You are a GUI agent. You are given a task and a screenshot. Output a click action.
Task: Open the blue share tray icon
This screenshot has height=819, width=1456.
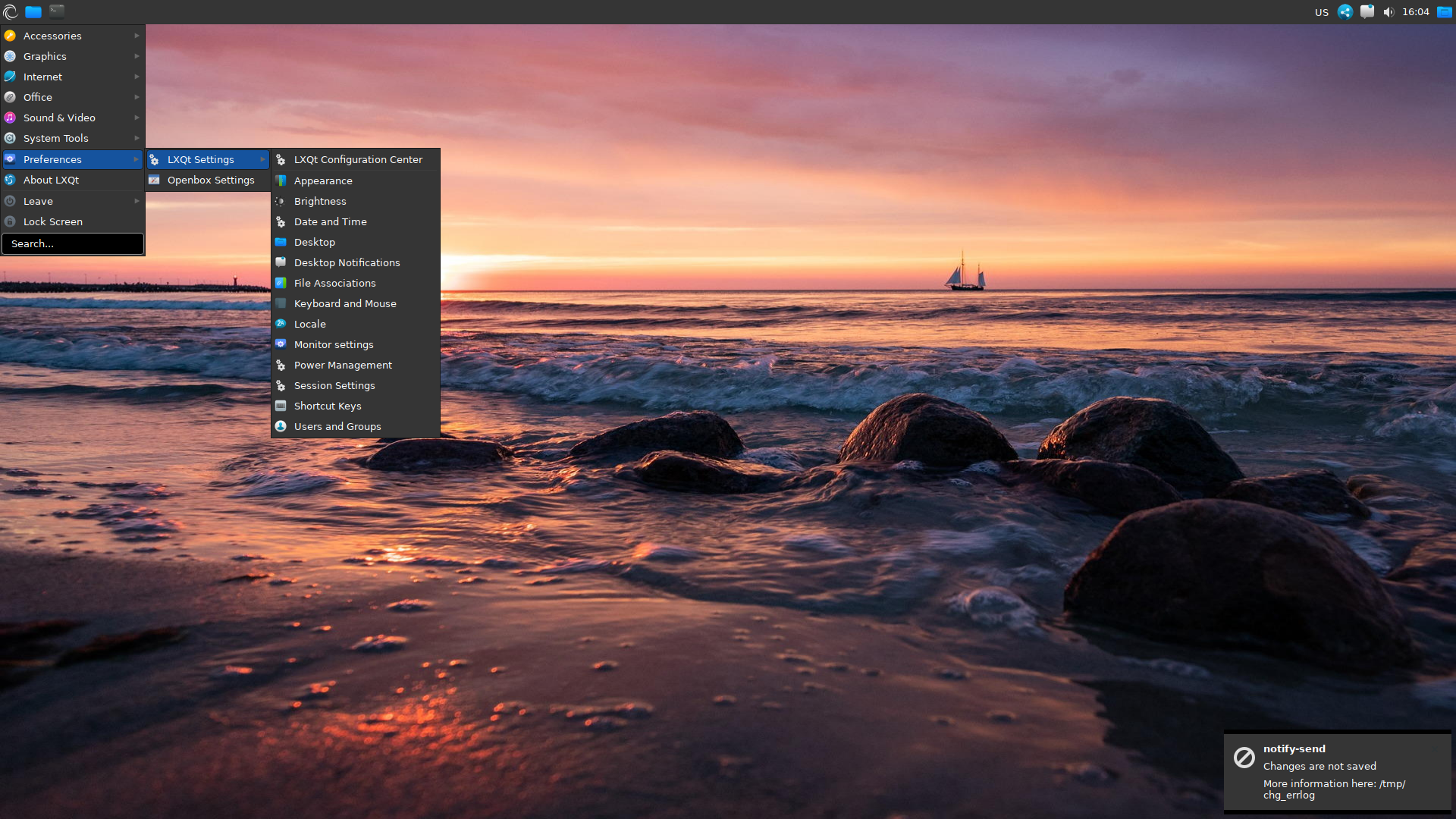click(1345, 11)
